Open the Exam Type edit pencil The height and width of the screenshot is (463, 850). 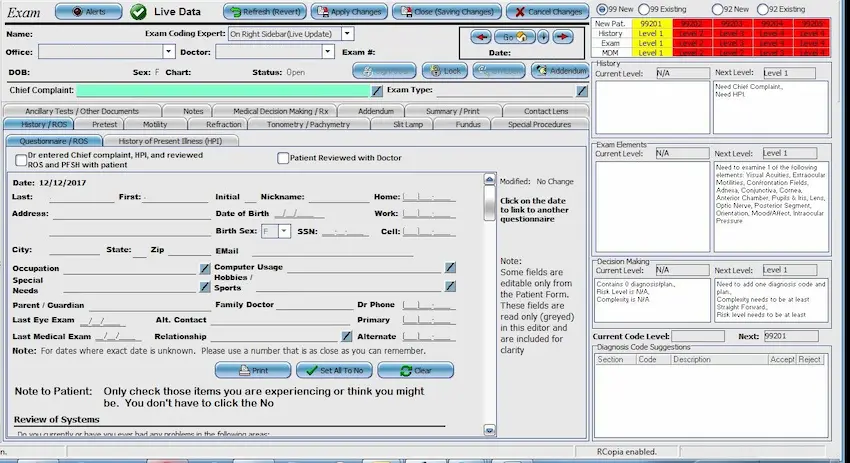582,91
